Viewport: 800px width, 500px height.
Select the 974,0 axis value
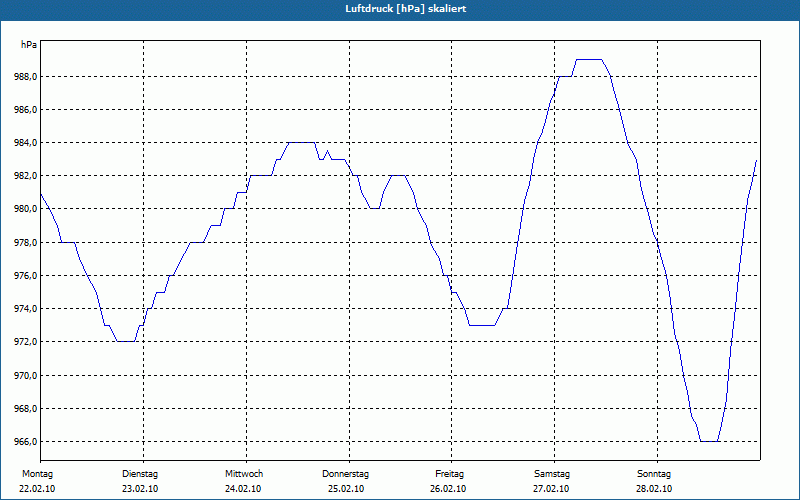pos(26,309)
